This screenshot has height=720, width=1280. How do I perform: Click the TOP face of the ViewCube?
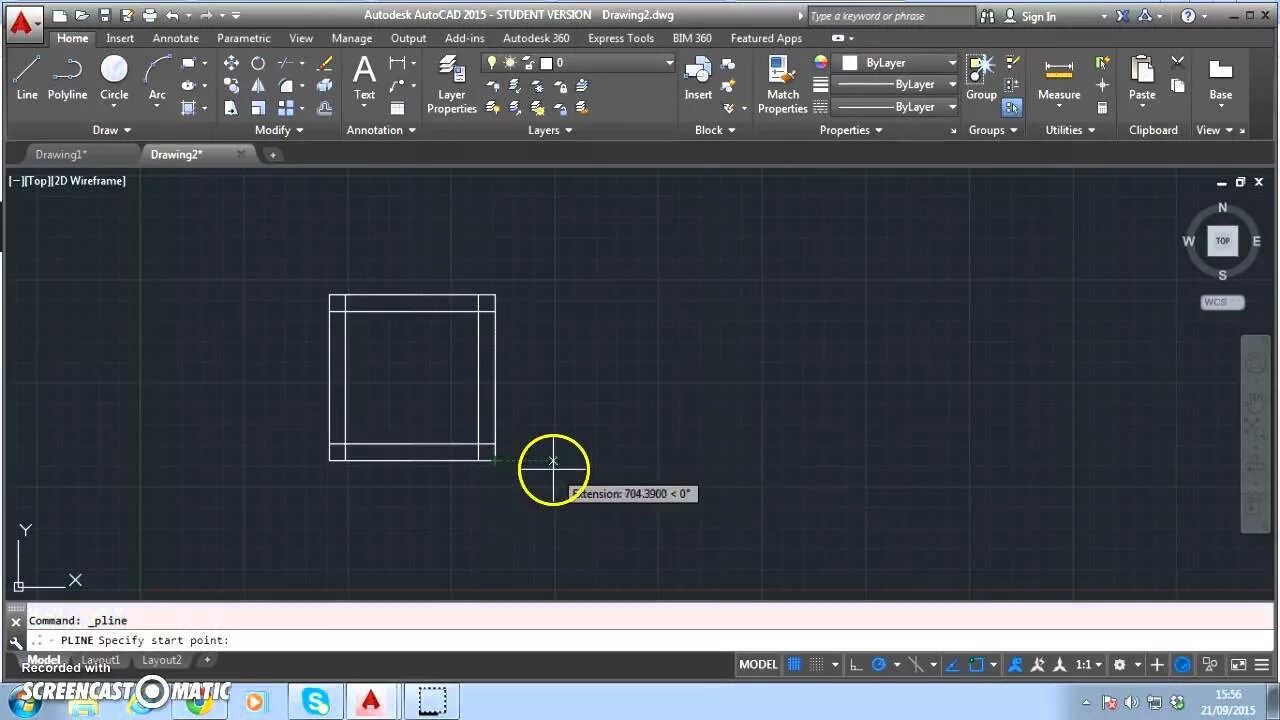pos(1222,241)
